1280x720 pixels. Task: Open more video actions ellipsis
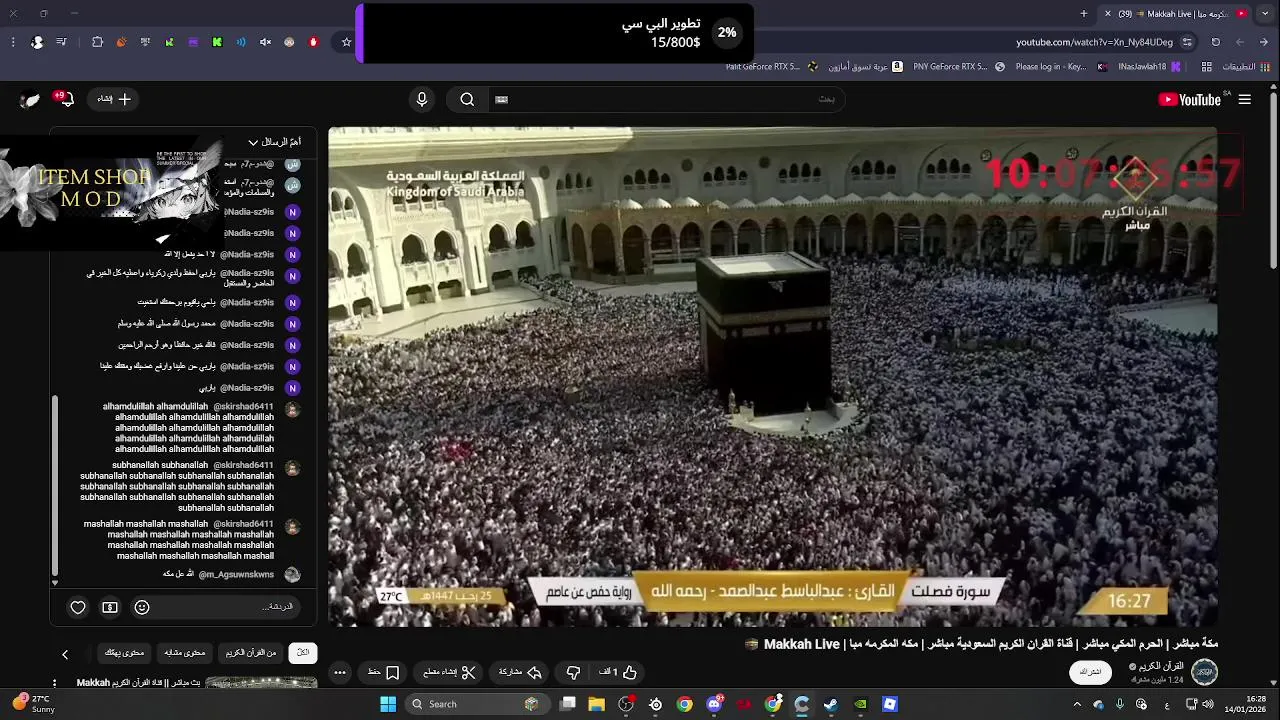(340, 672)
